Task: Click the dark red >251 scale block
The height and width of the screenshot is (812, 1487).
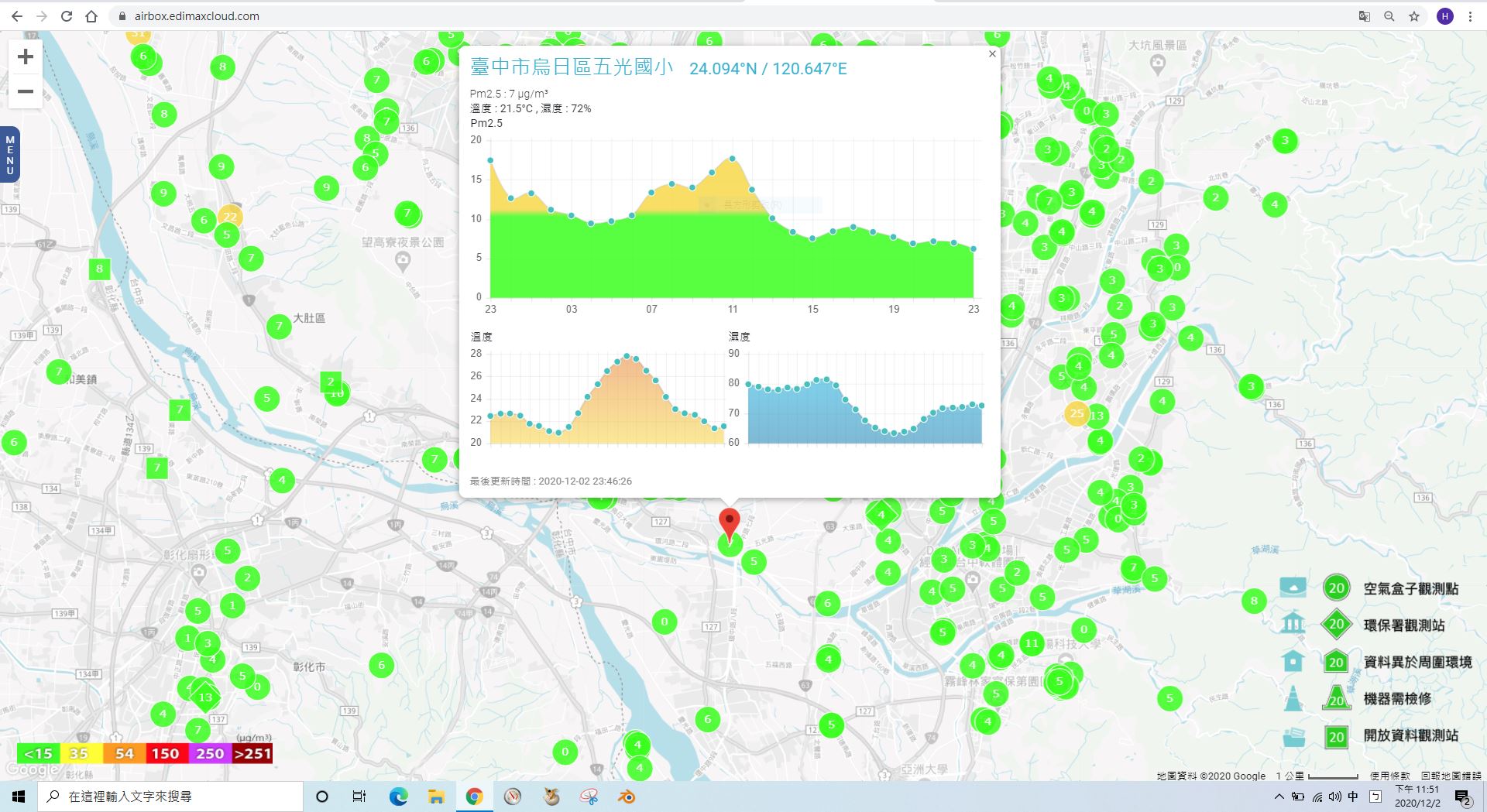Action: point(252,753)
